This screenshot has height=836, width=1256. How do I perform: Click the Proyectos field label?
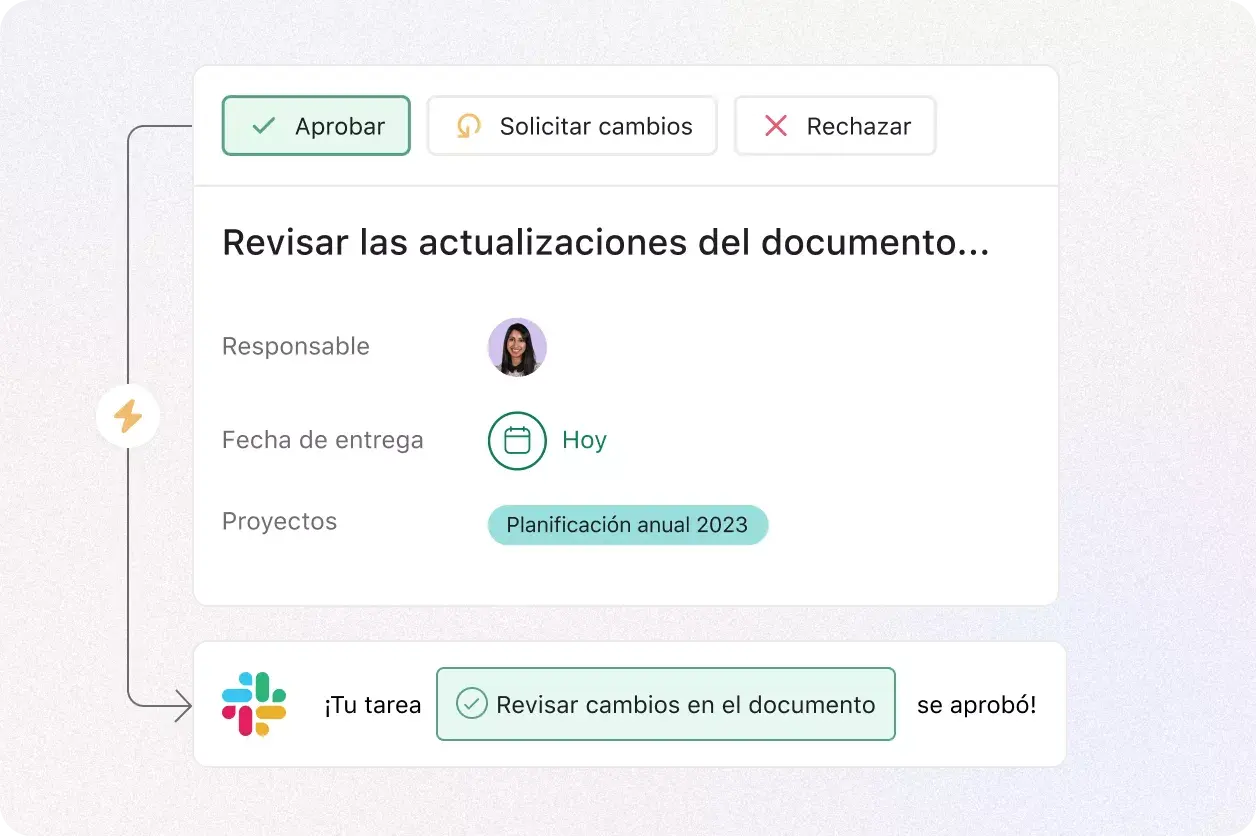pos(279,521)
